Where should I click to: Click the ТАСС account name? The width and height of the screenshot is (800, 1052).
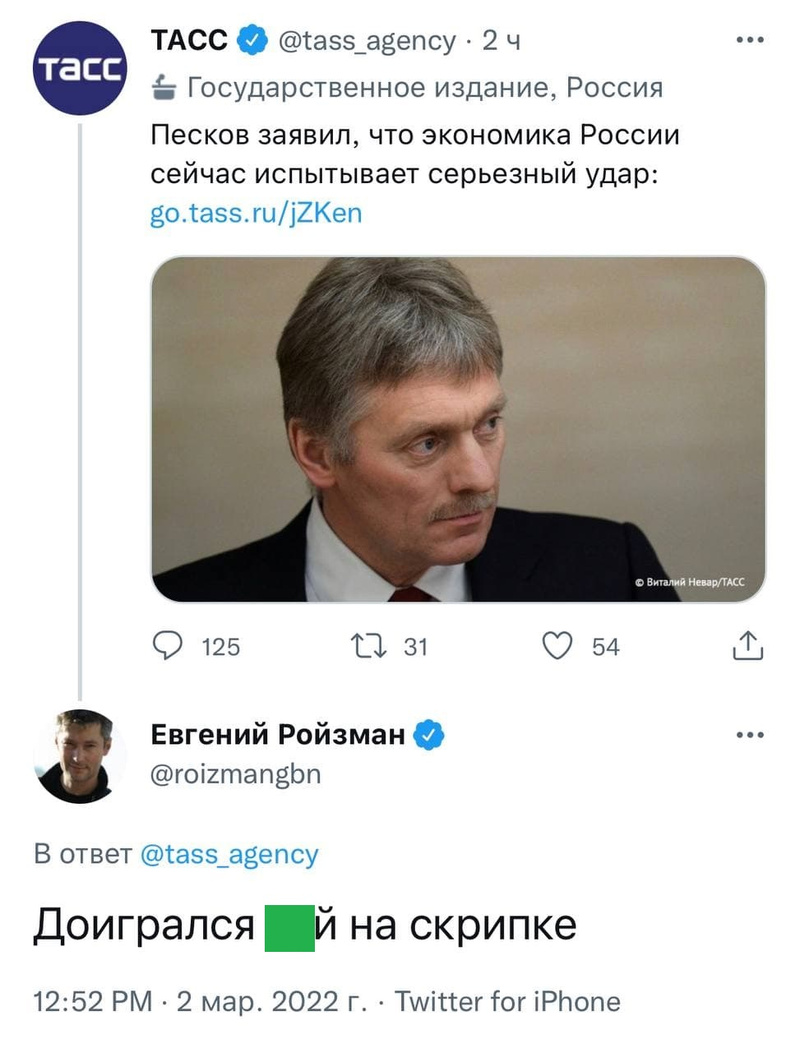[x=189, y=41]
